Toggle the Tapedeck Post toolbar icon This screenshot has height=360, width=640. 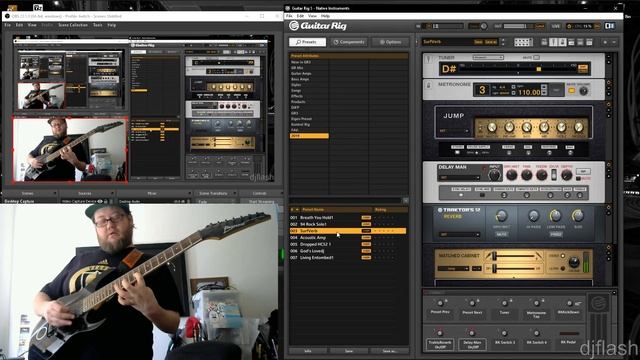pyautogui.click(x=580, y=42)
